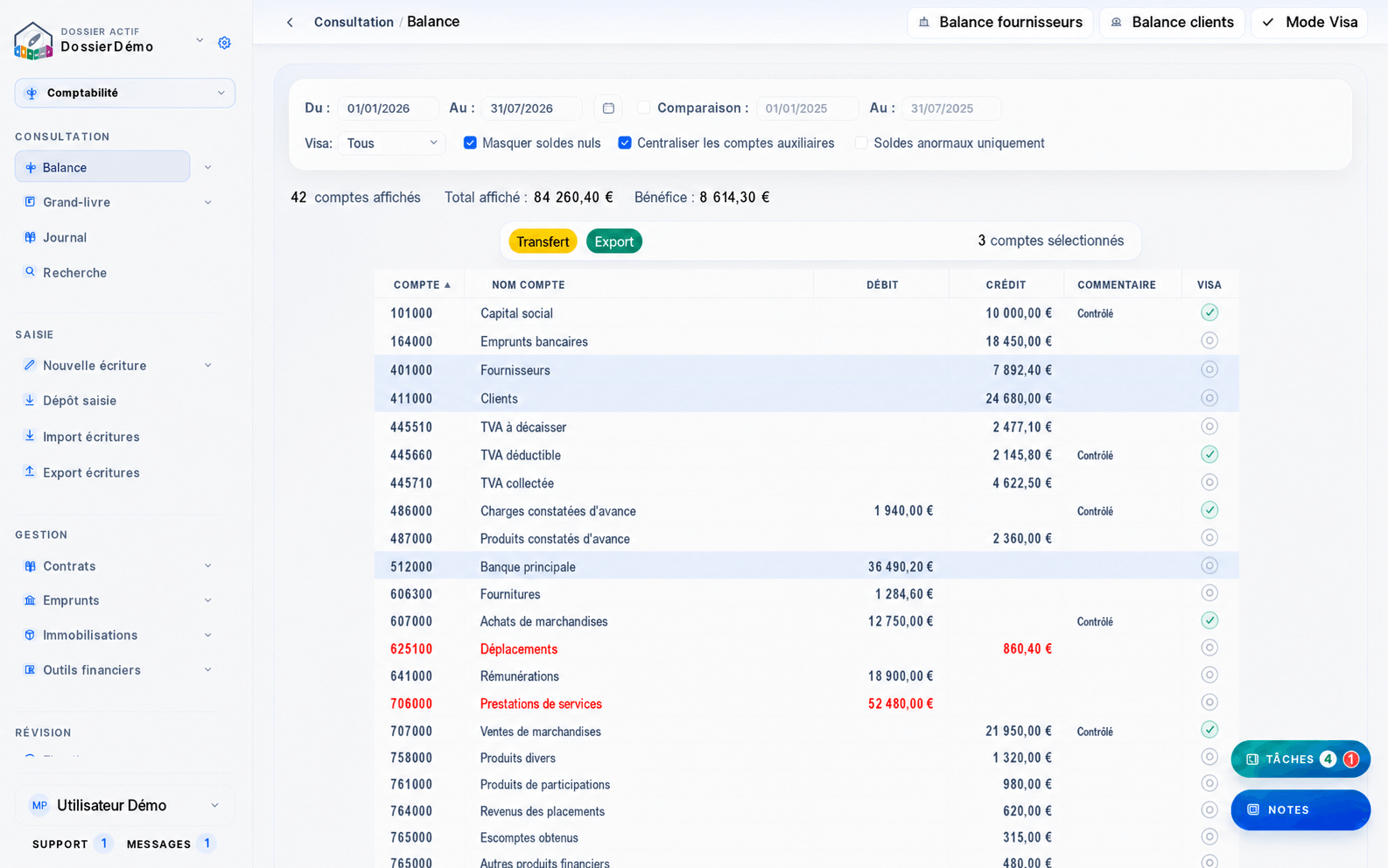Go back with the left arrow icon
This screenshot has width=1388, height=868.
[x=290, y=22]
